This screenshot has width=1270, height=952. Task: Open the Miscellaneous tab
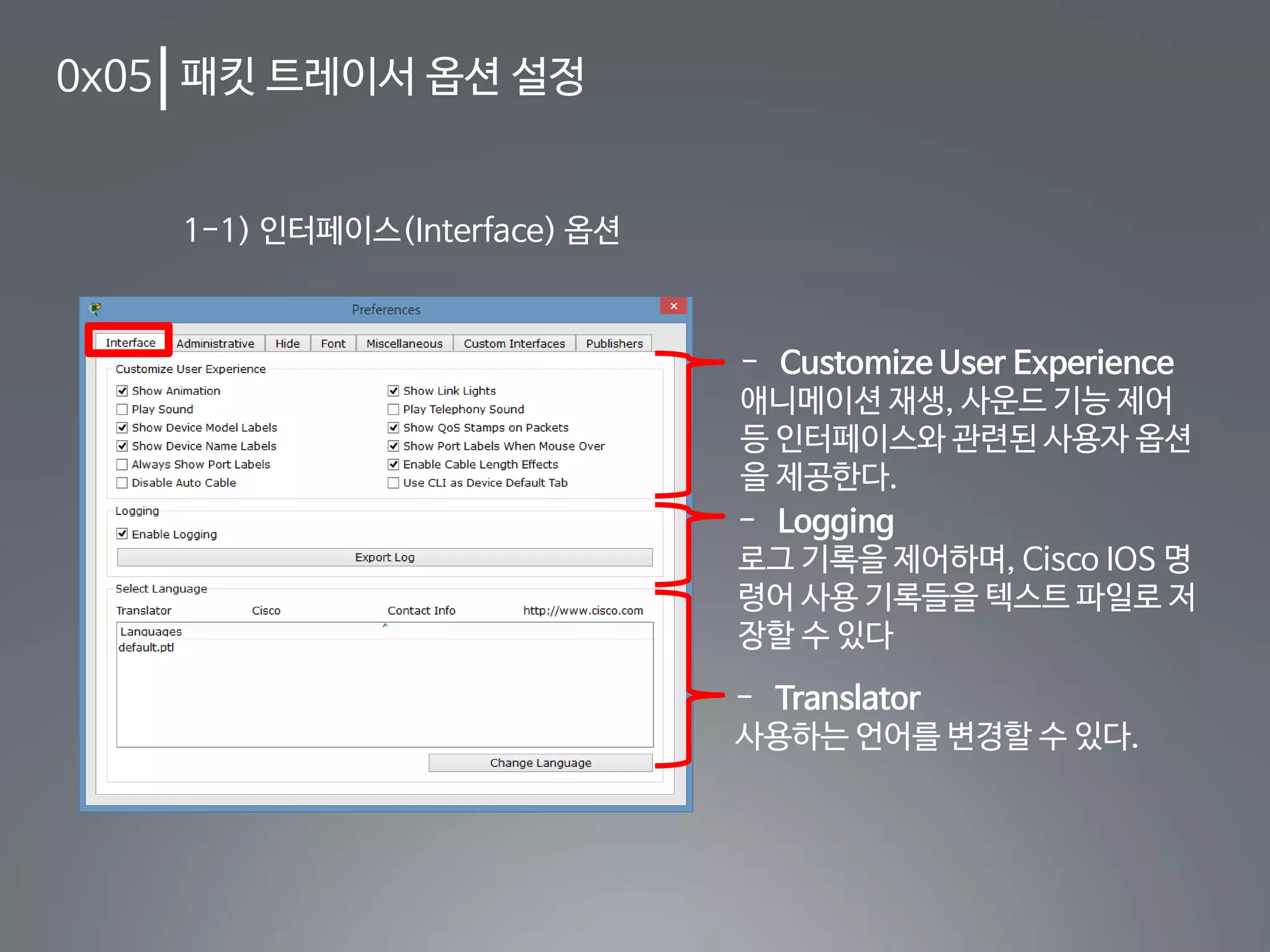(404, 343)
